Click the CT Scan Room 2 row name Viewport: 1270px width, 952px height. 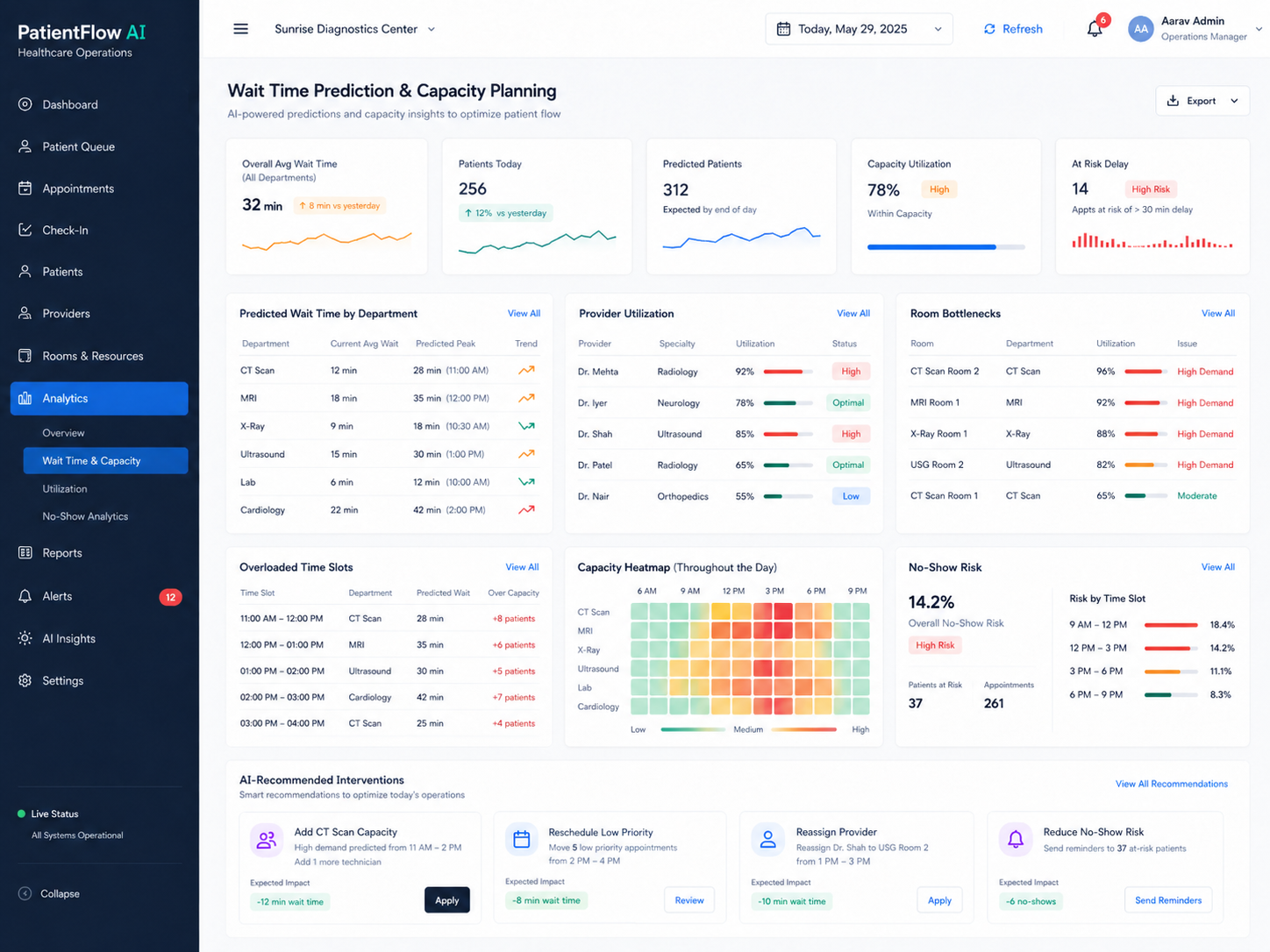tap(945, 372)
